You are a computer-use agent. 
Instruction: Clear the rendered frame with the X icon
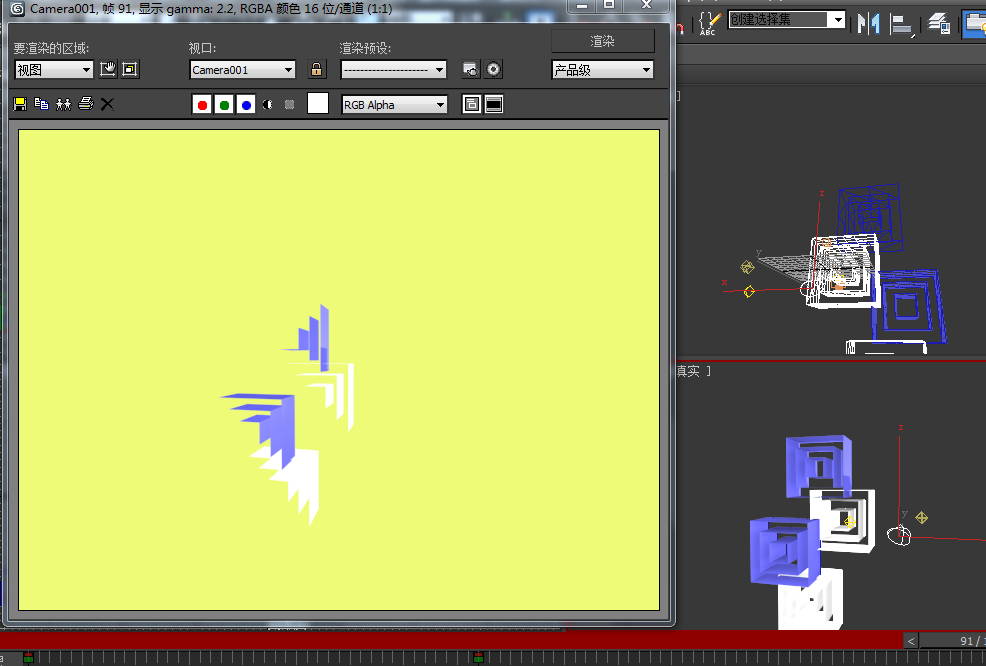pyautogui.click(x=108, y=104)
